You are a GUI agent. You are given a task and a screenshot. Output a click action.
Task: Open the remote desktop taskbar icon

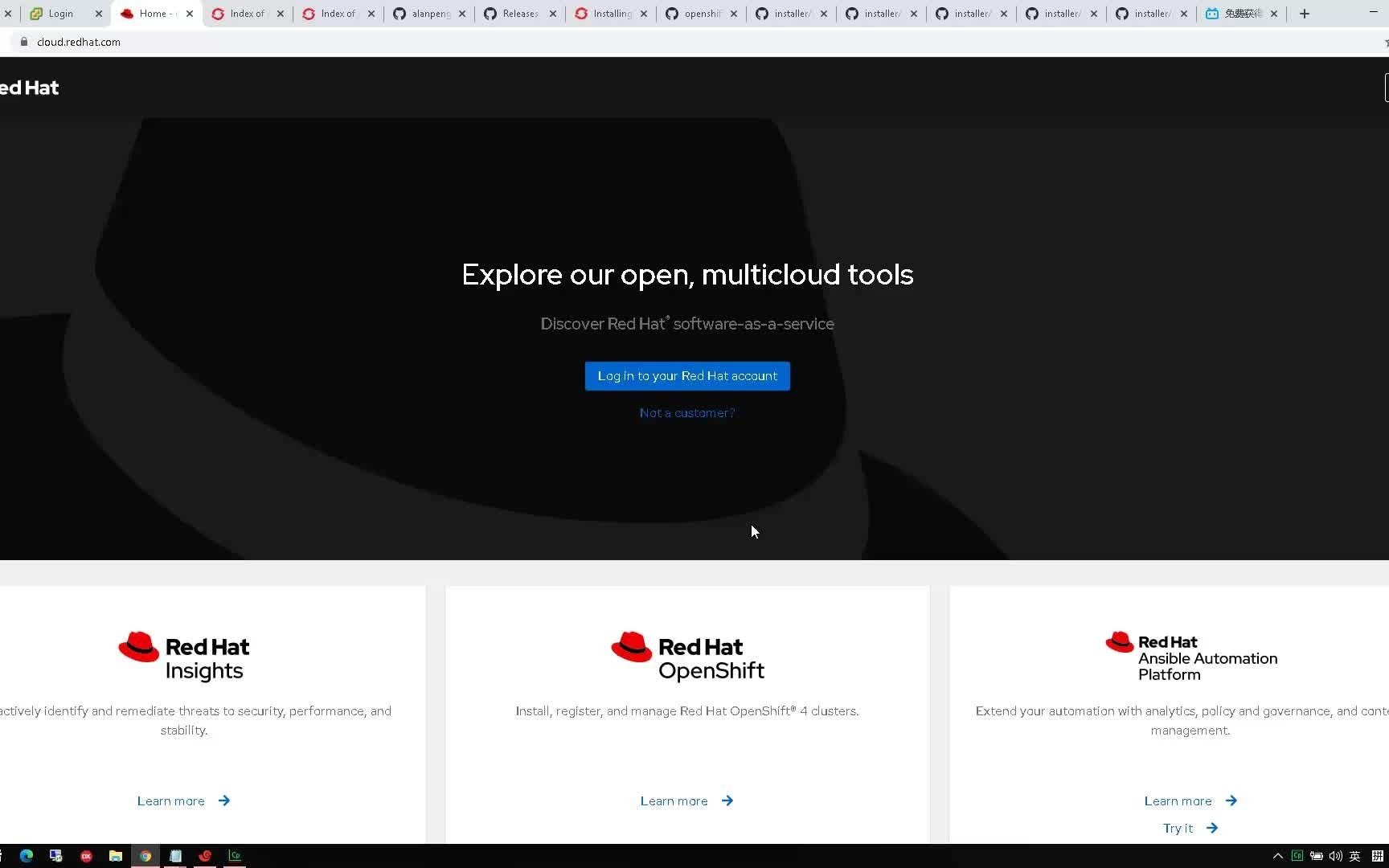56,856
